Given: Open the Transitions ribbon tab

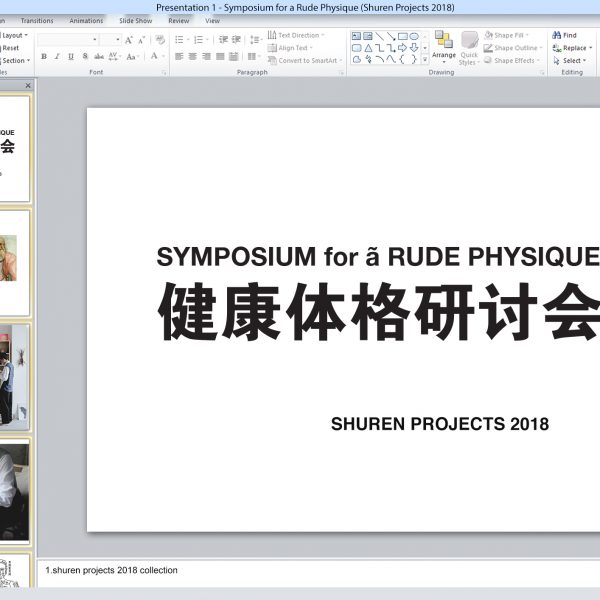Looking at the screenshot, I should coord(37,21).
